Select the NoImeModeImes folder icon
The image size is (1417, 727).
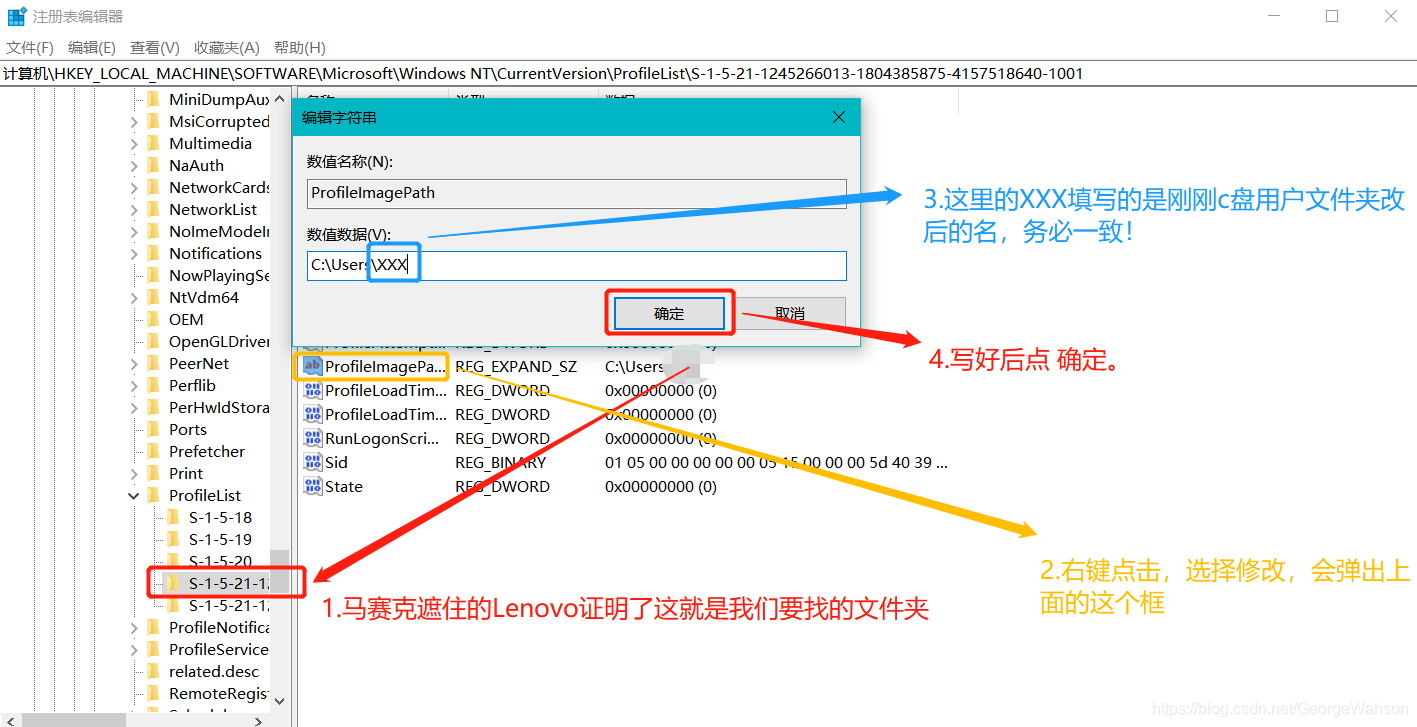[x=153, y=231]
